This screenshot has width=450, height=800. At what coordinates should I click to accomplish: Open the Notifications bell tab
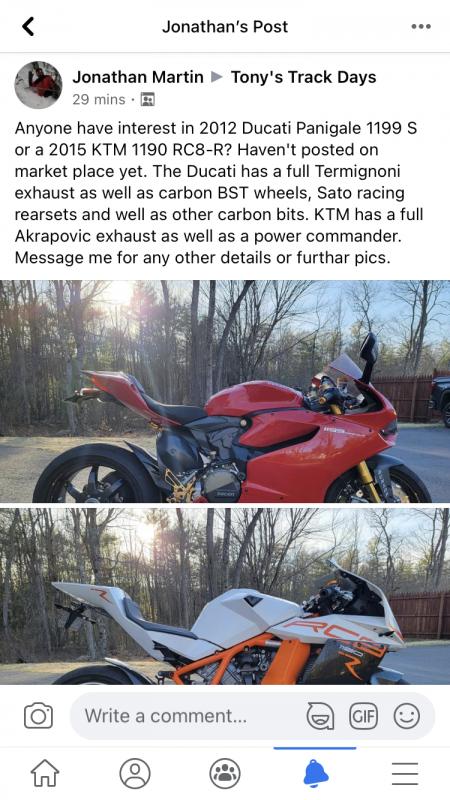pos(315,773)
